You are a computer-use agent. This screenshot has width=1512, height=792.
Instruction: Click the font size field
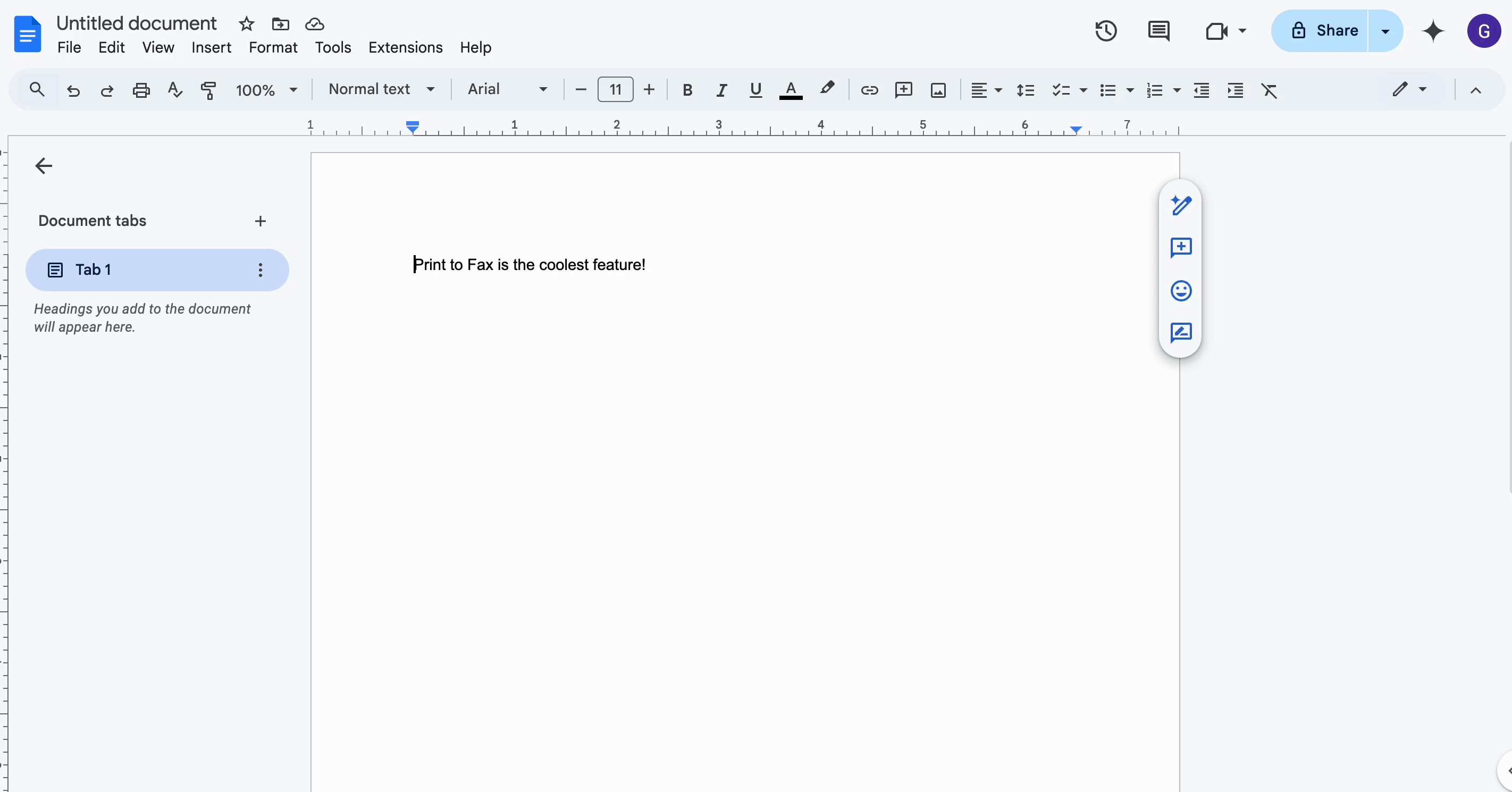click(615, 90)
